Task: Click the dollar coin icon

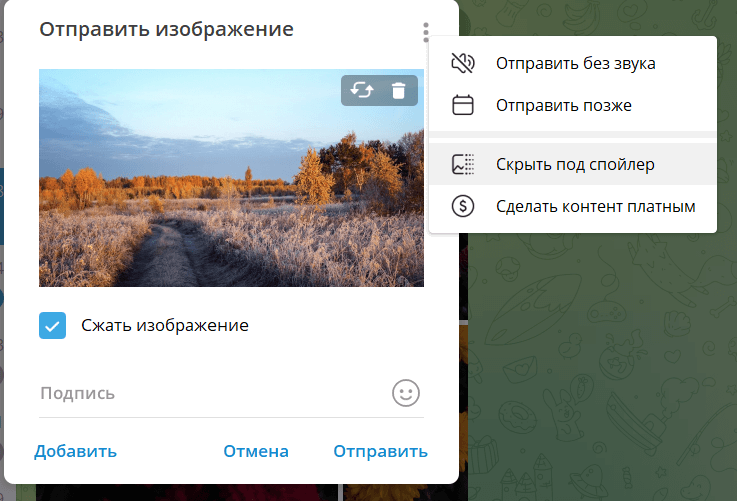Action: [x=463, y=206]
